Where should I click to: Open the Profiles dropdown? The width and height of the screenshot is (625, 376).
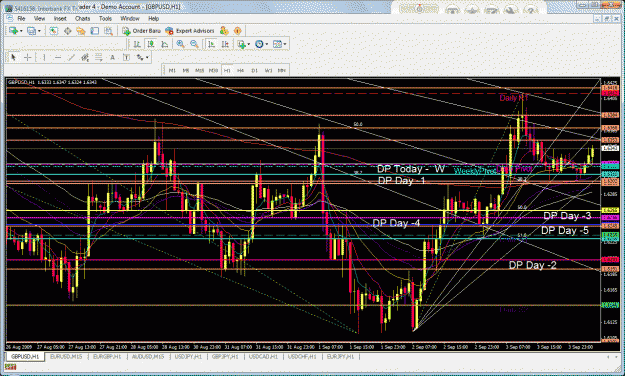(x=33, y=31)
